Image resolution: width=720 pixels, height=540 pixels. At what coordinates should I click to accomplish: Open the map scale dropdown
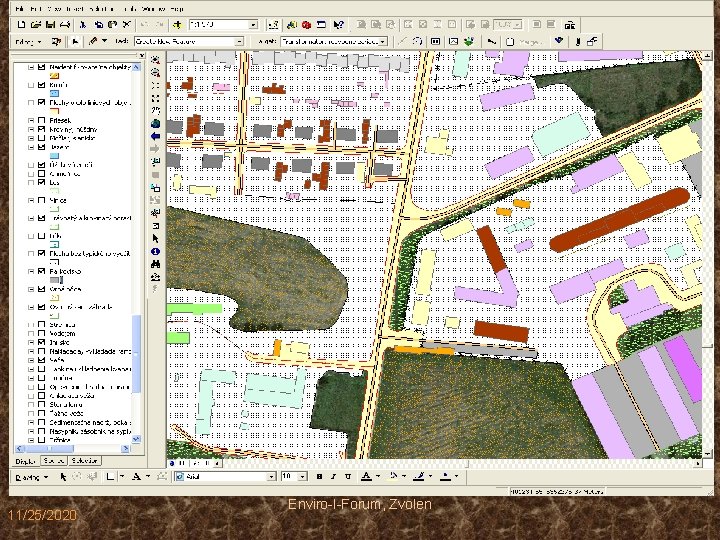coord(253,23)
